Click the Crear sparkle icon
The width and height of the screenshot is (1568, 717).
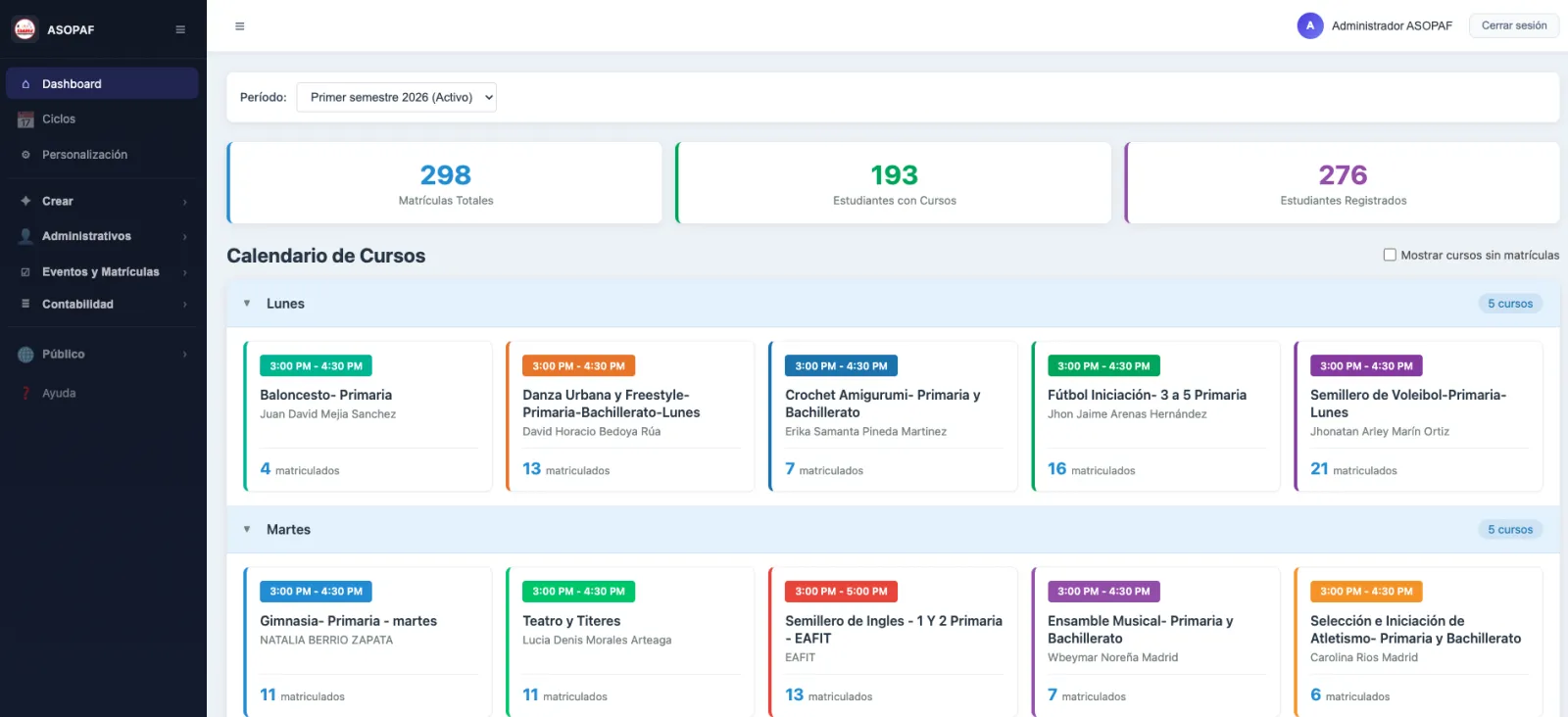[x=25, y=201]
